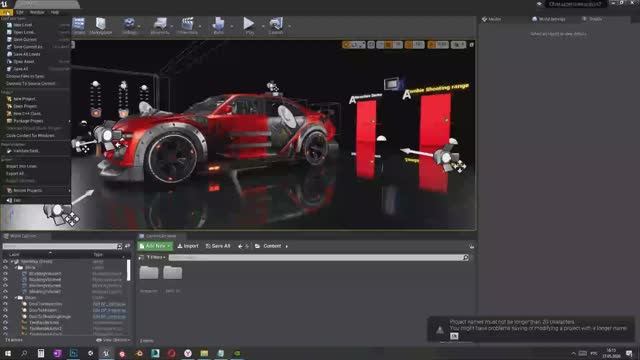Go forward in Content Browser history
Viewport: 640px width, 360px height.
tap(247, 246)
